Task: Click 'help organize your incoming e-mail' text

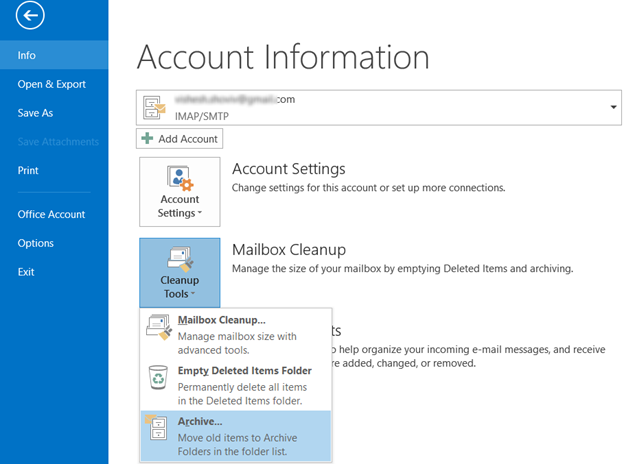Action: [469, 349]
